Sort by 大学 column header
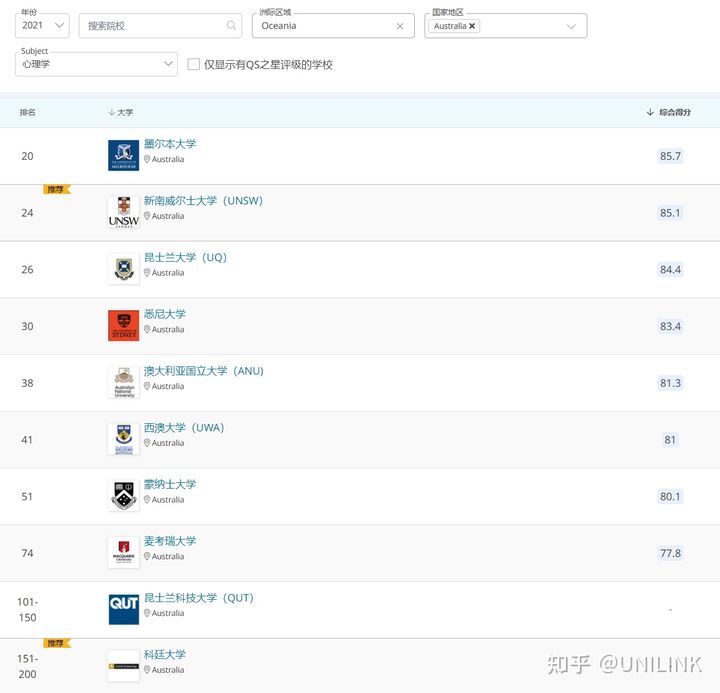The width and height of the screenshot is (720, 693). (x=121, y=112)
